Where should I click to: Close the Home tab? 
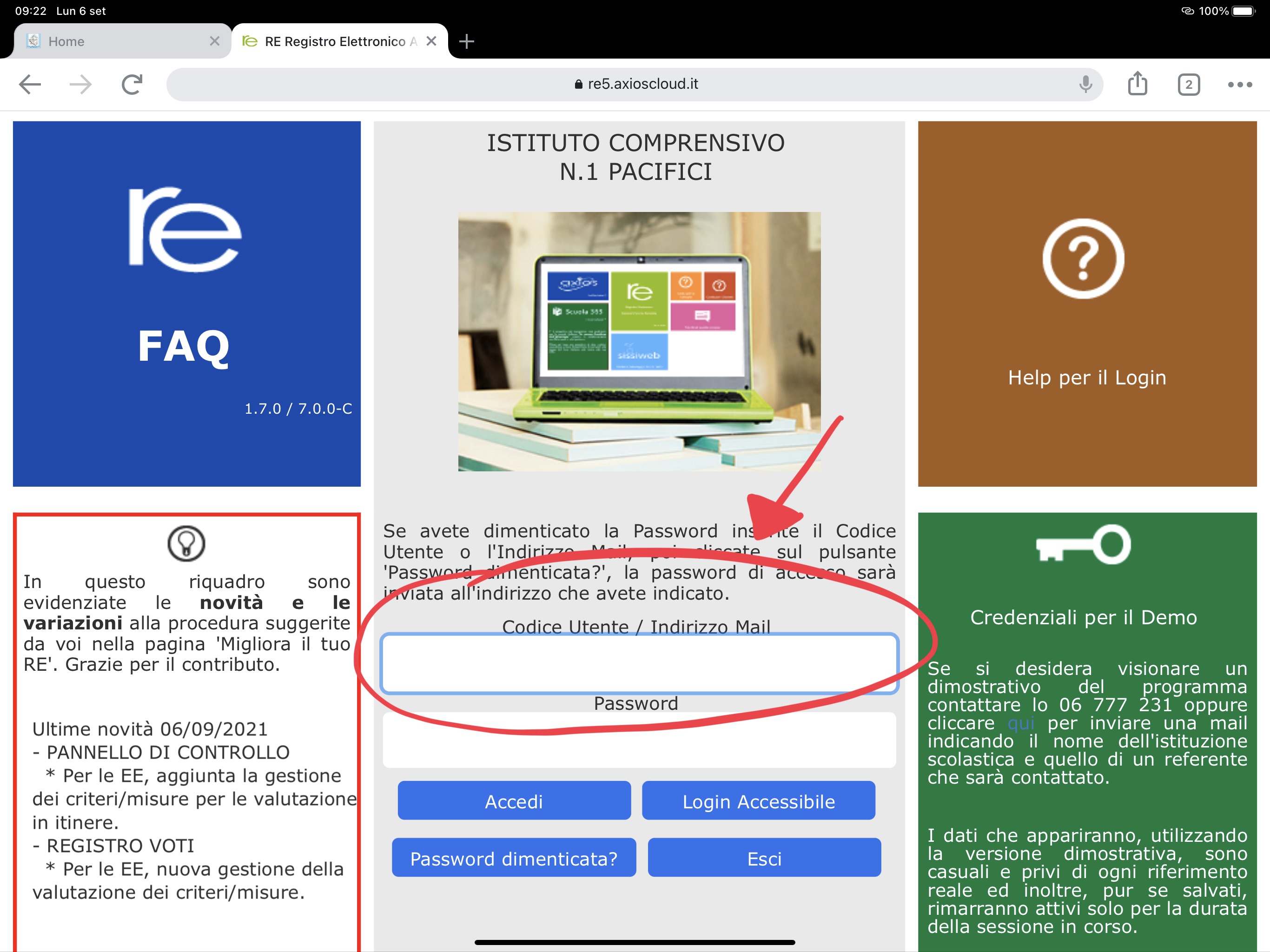[215, 41]
